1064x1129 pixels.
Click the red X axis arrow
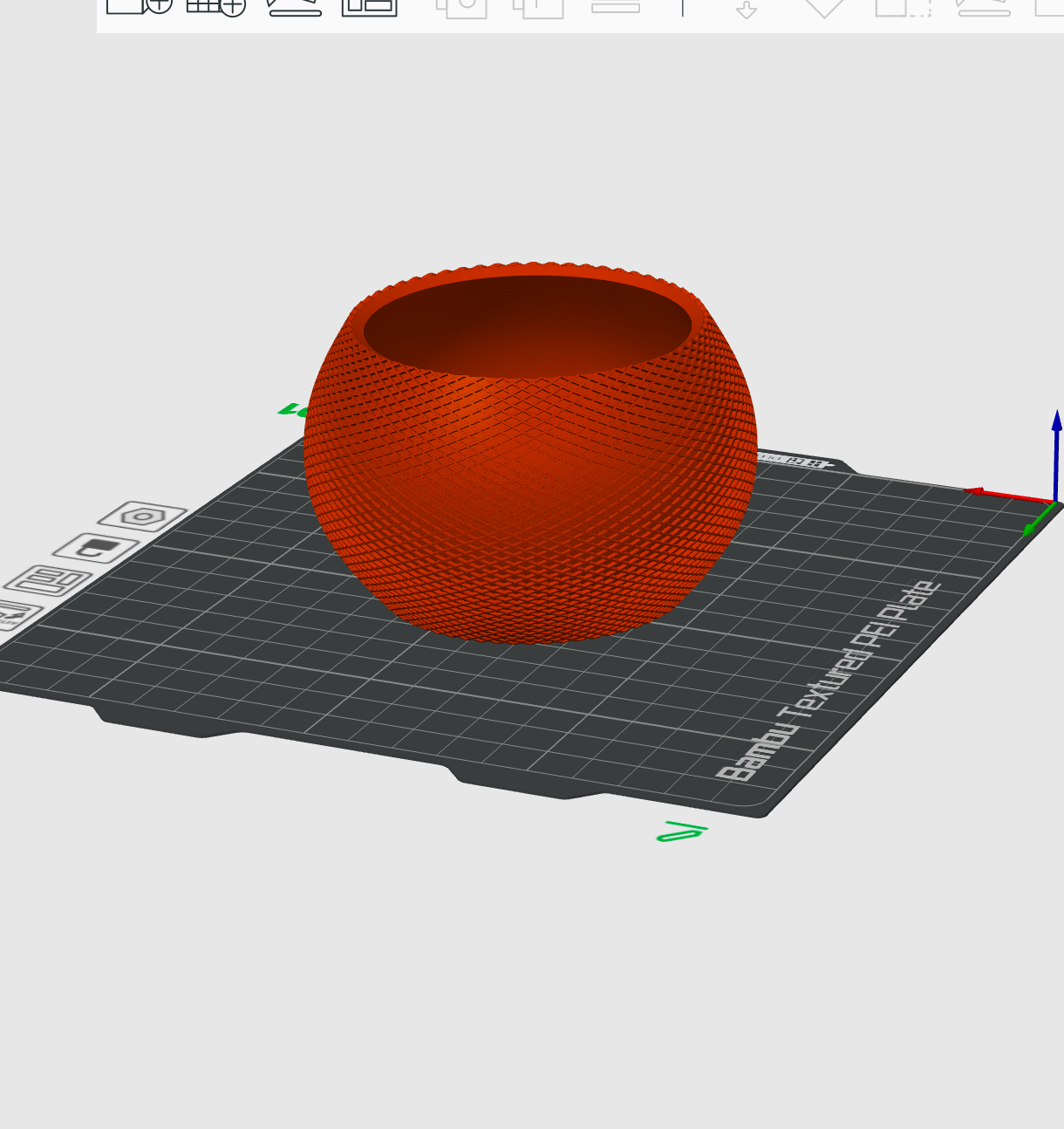pos(1008,496)
